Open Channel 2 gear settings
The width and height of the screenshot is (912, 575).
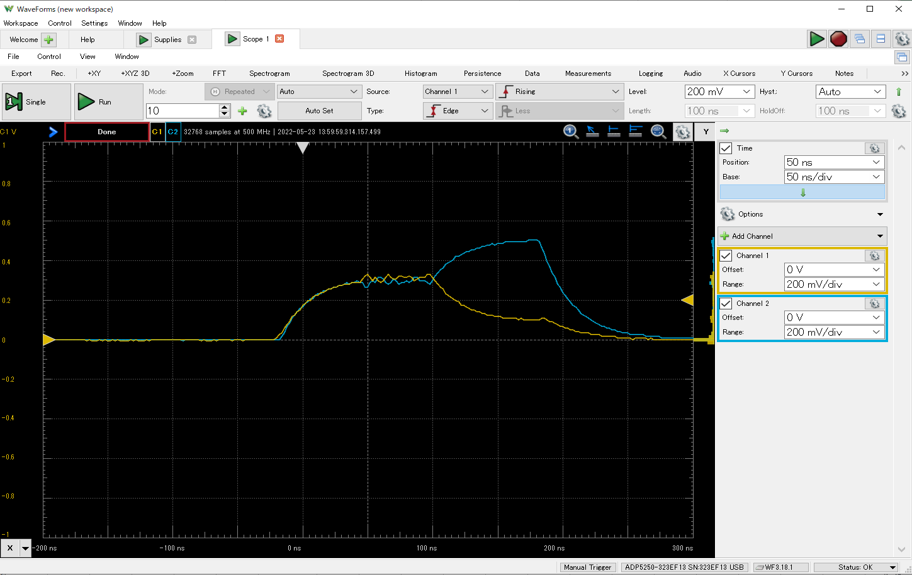click(x=874, y=304)
